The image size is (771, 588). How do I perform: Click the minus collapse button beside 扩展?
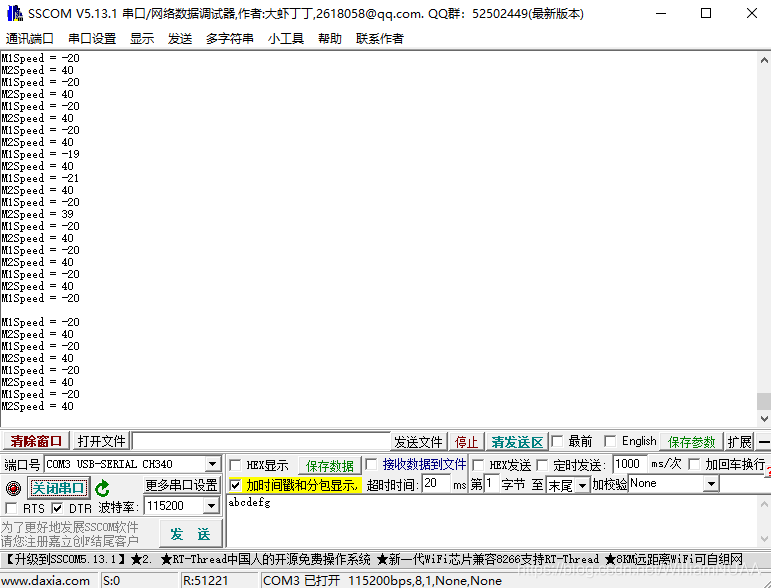(764, 441)
